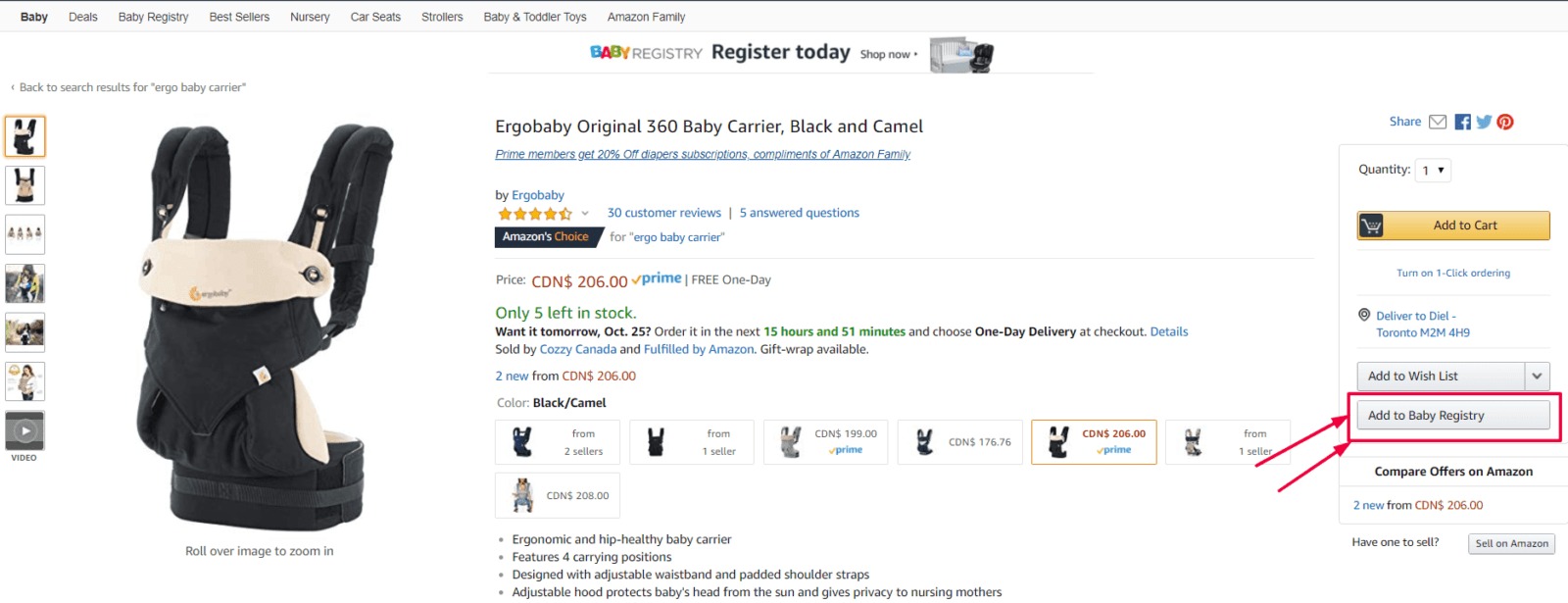Choose the CDN$ 208.00 color variant

557,495
